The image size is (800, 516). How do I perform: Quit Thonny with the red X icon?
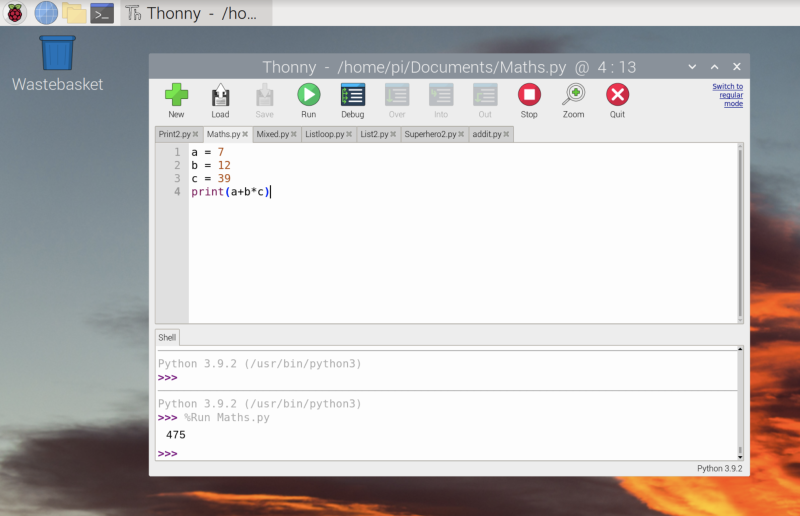coord(617,95)
